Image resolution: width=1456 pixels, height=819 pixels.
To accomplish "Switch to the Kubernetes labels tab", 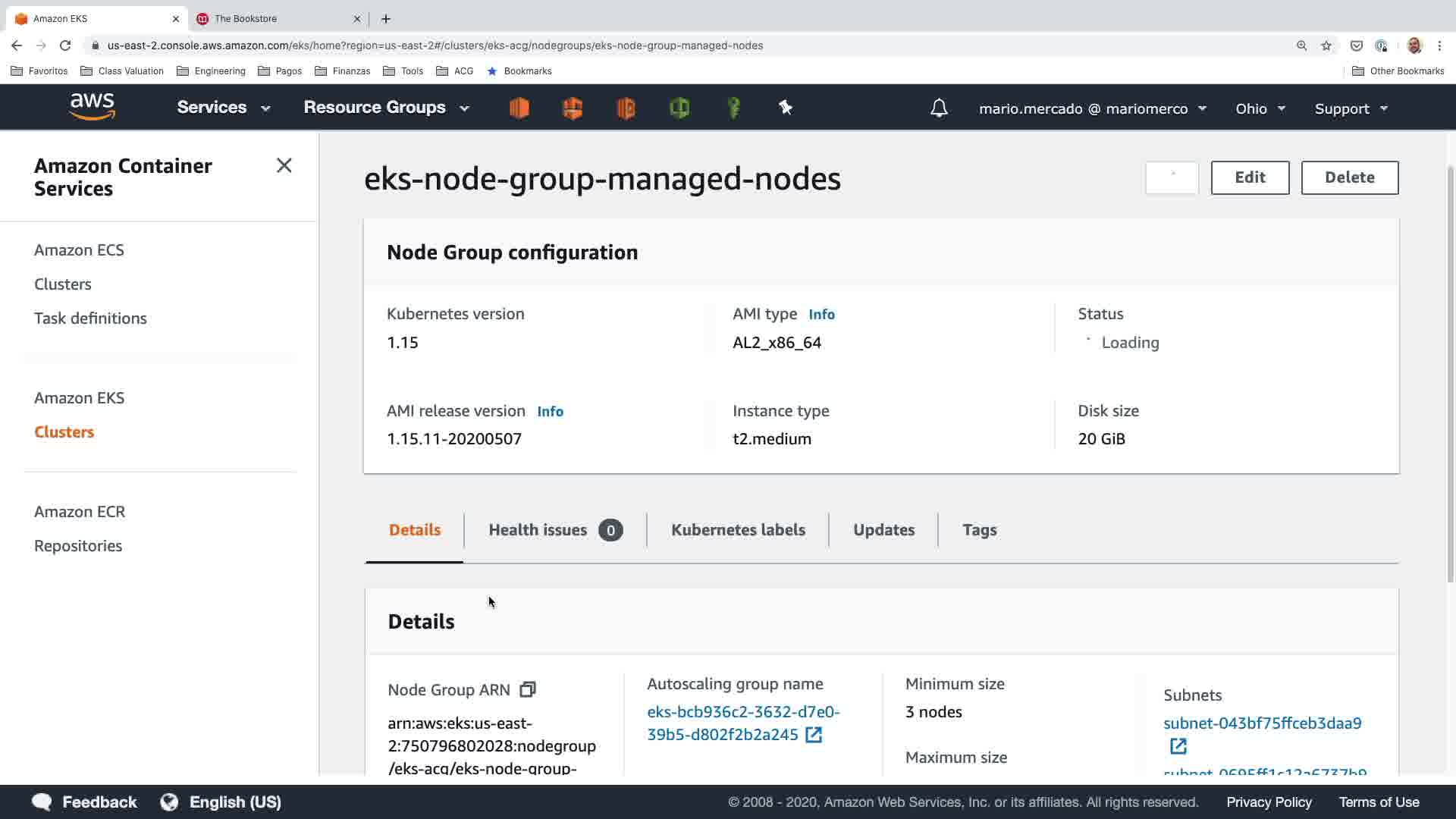I will (x=738, y=530).
